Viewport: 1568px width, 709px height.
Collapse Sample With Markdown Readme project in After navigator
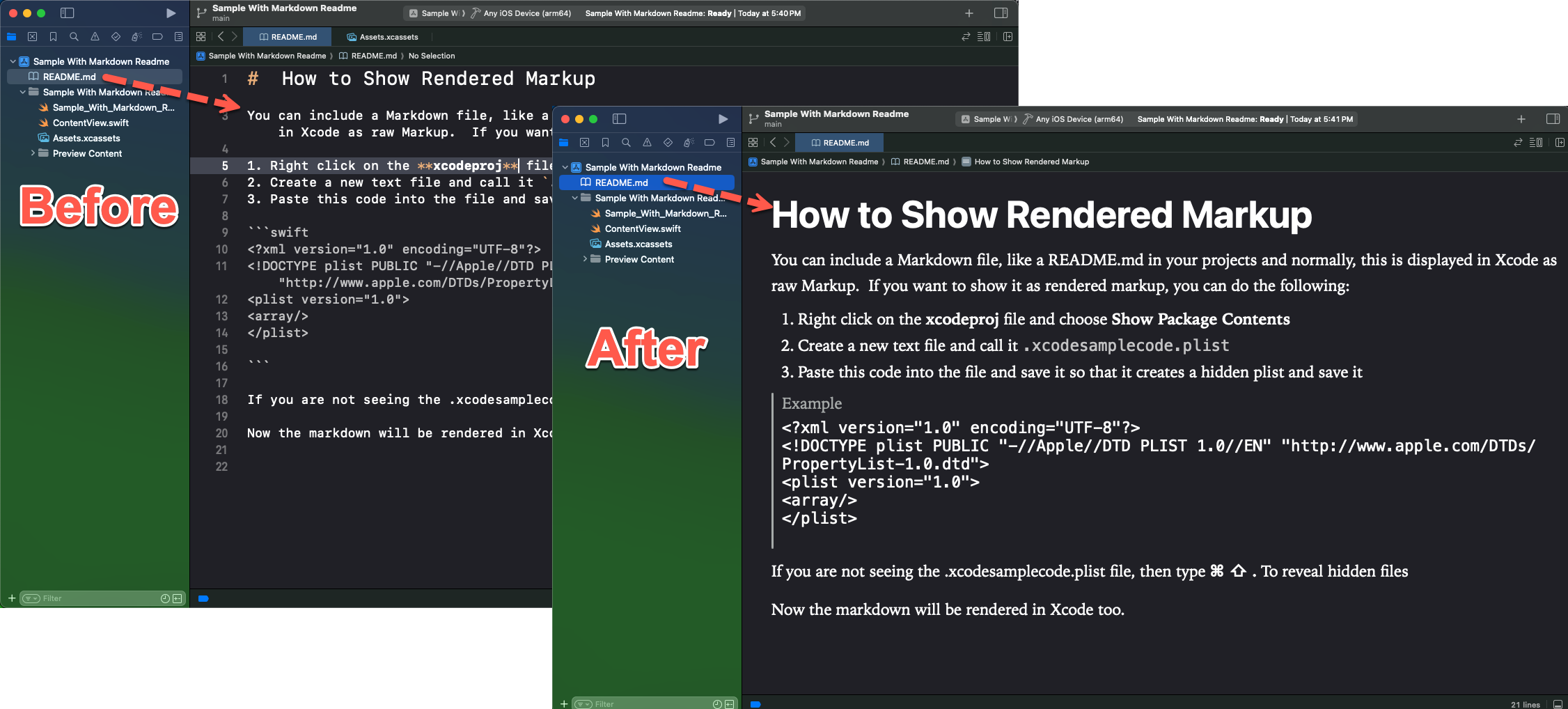tap(565, 167)
